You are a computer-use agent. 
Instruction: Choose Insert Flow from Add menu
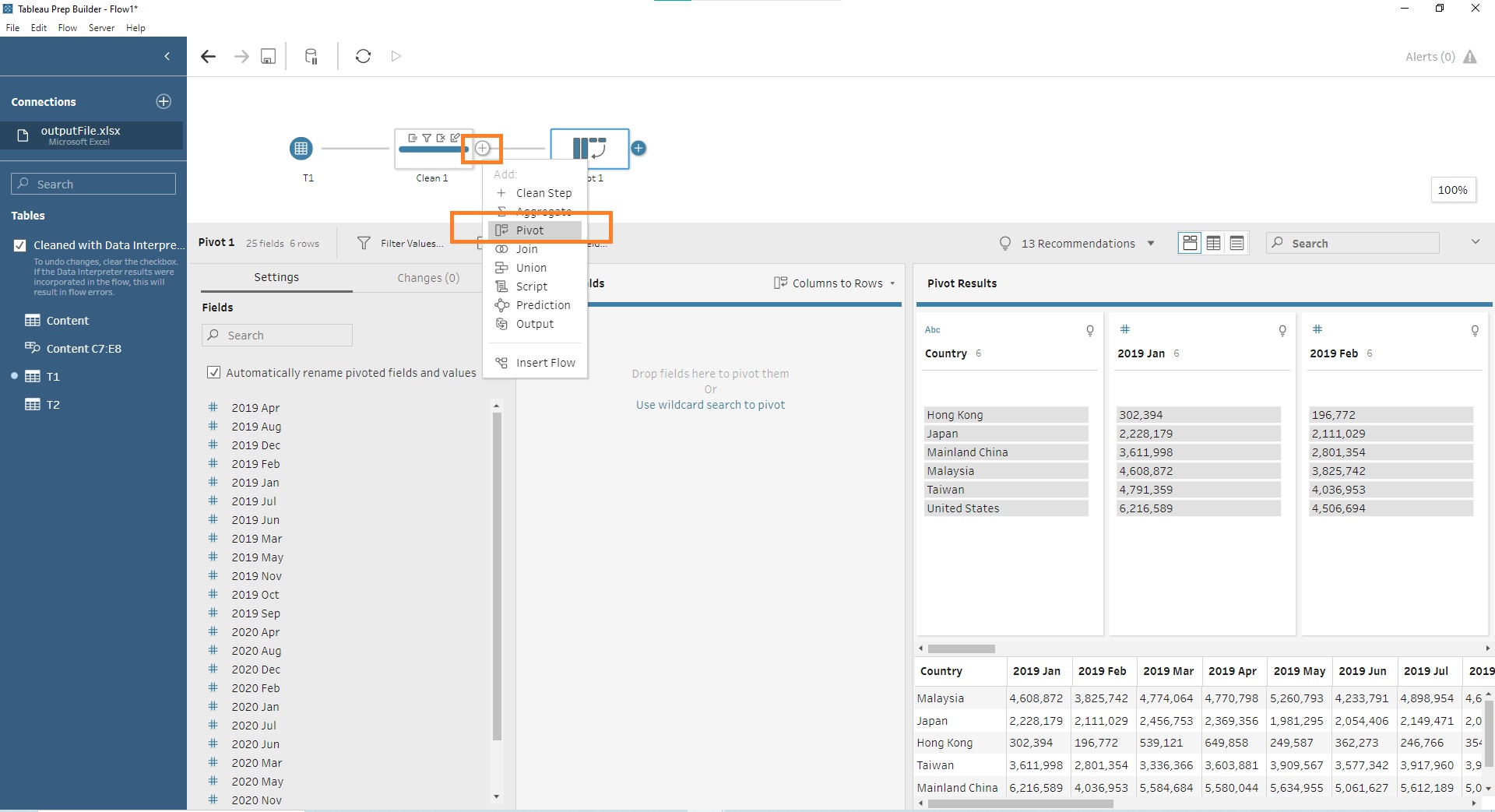(535, 363)
